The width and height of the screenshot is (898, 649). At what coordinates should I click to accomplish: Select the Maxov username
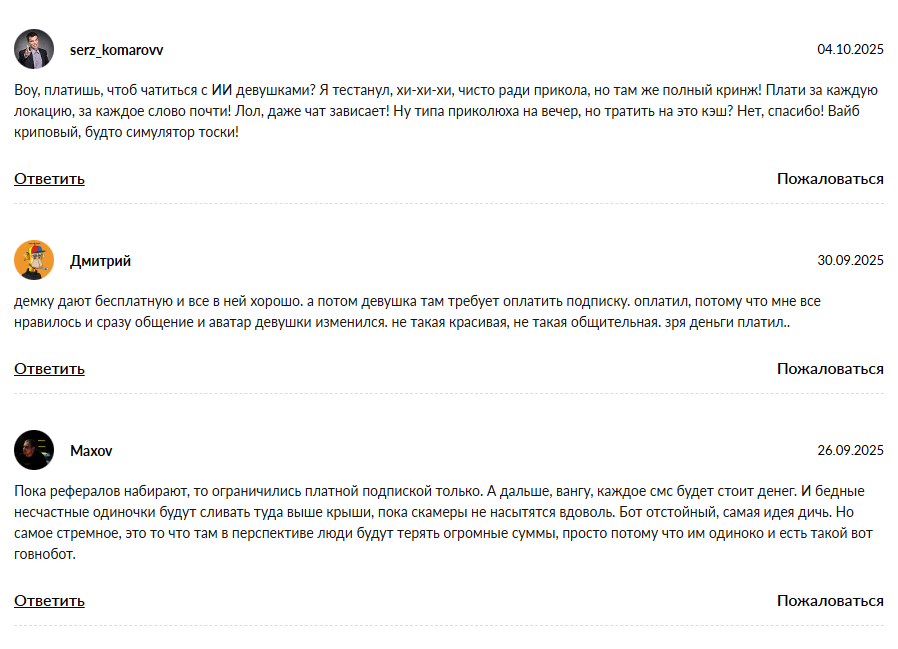coord(91,451)
